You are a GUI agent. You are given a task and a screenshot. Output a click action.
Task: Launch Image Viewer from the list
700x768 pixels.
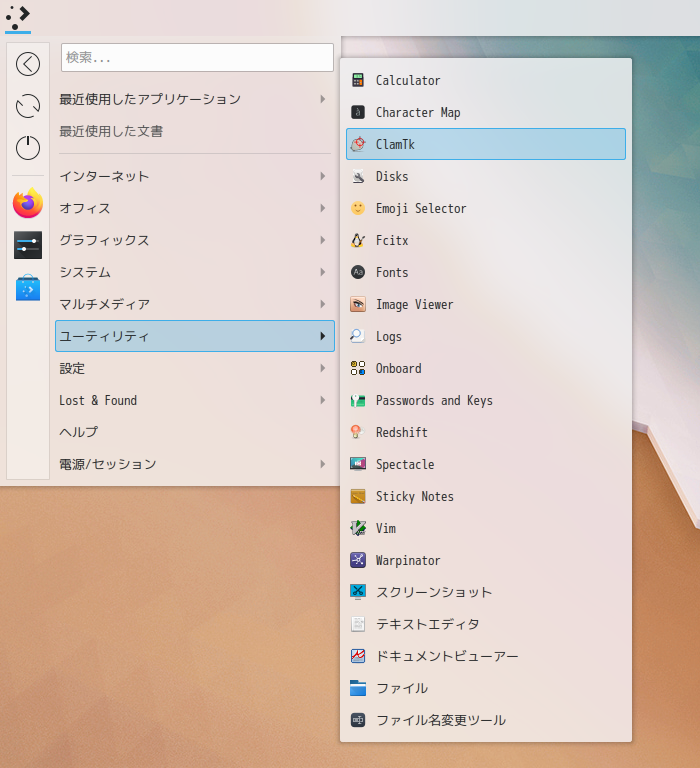tap(486, 304)
